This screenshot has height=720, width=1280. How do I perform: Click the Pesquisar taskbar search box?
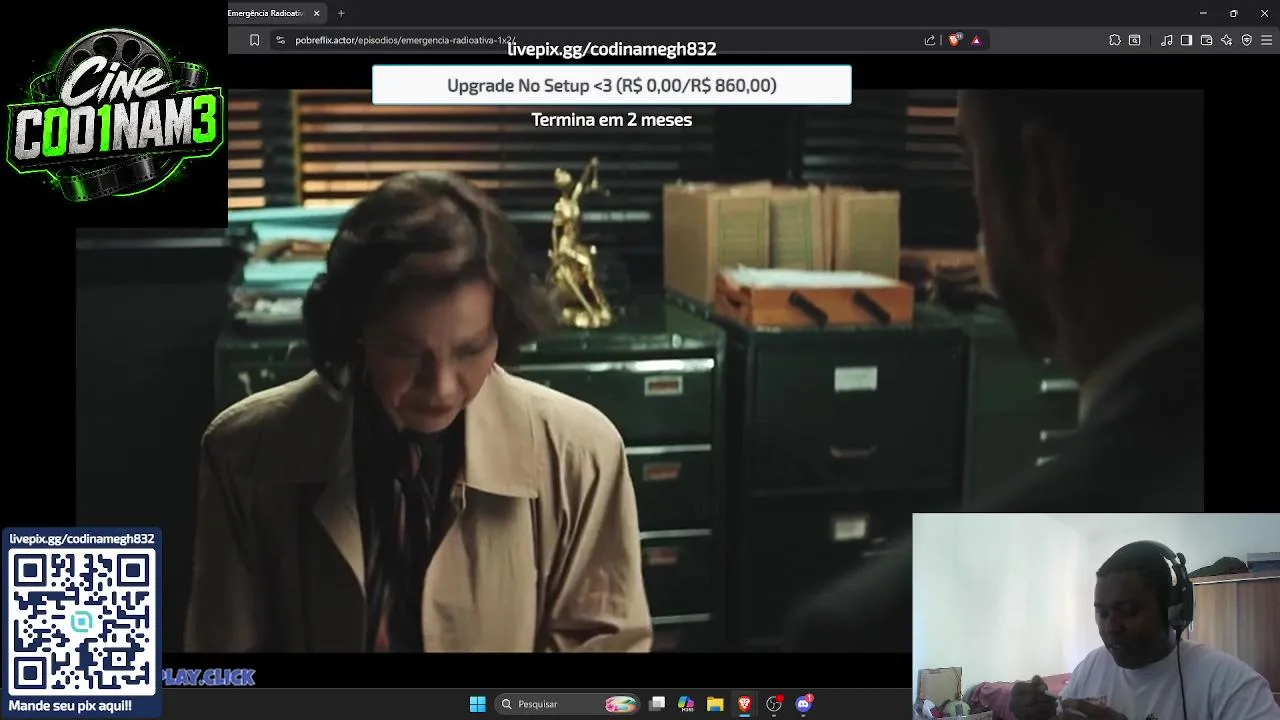pyautogui.click(x=568, y=704)
